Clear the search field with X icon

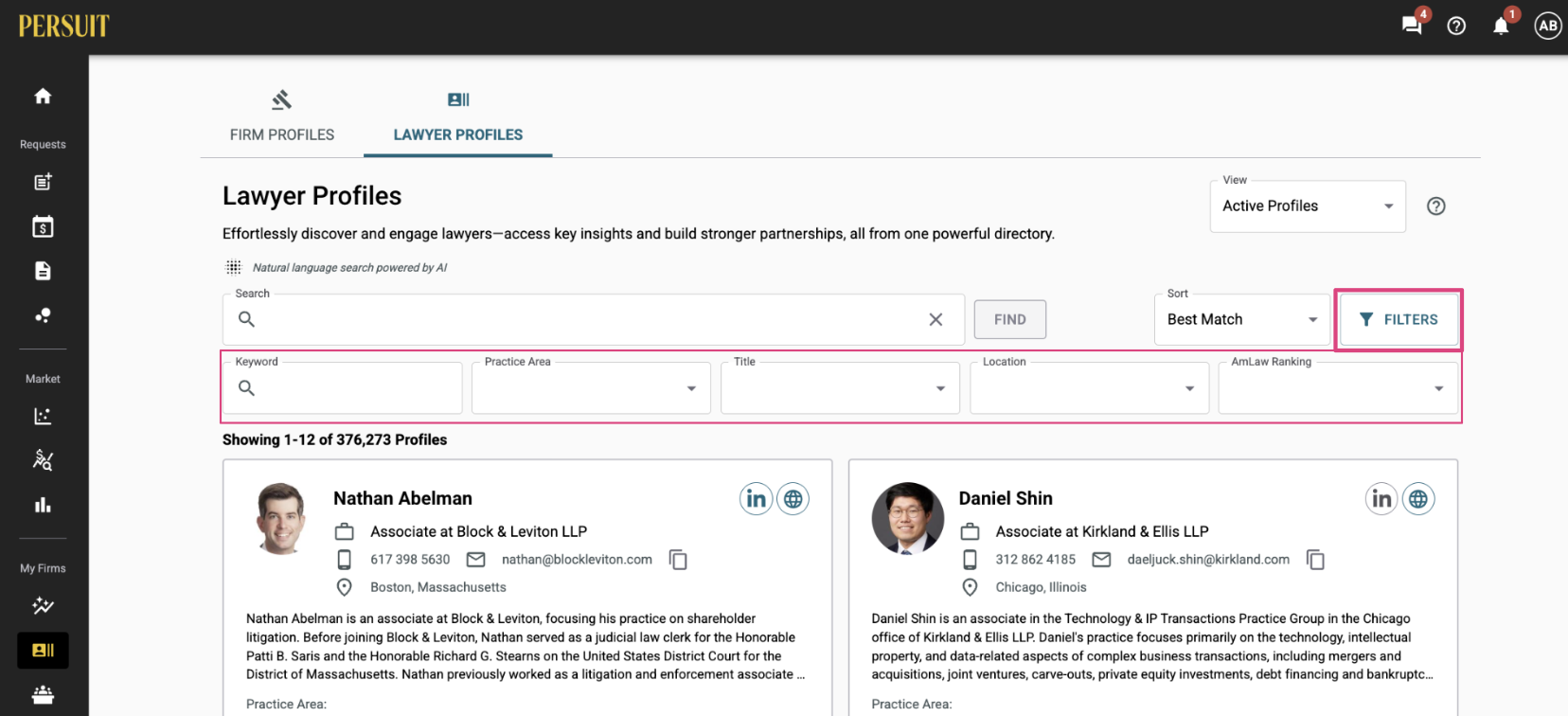coord(935,319)
